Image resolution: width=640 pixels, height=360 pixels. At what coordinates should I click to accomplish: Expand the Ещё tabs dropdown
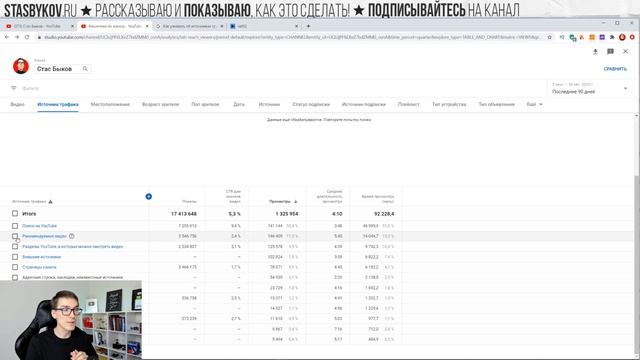[534, 104]
